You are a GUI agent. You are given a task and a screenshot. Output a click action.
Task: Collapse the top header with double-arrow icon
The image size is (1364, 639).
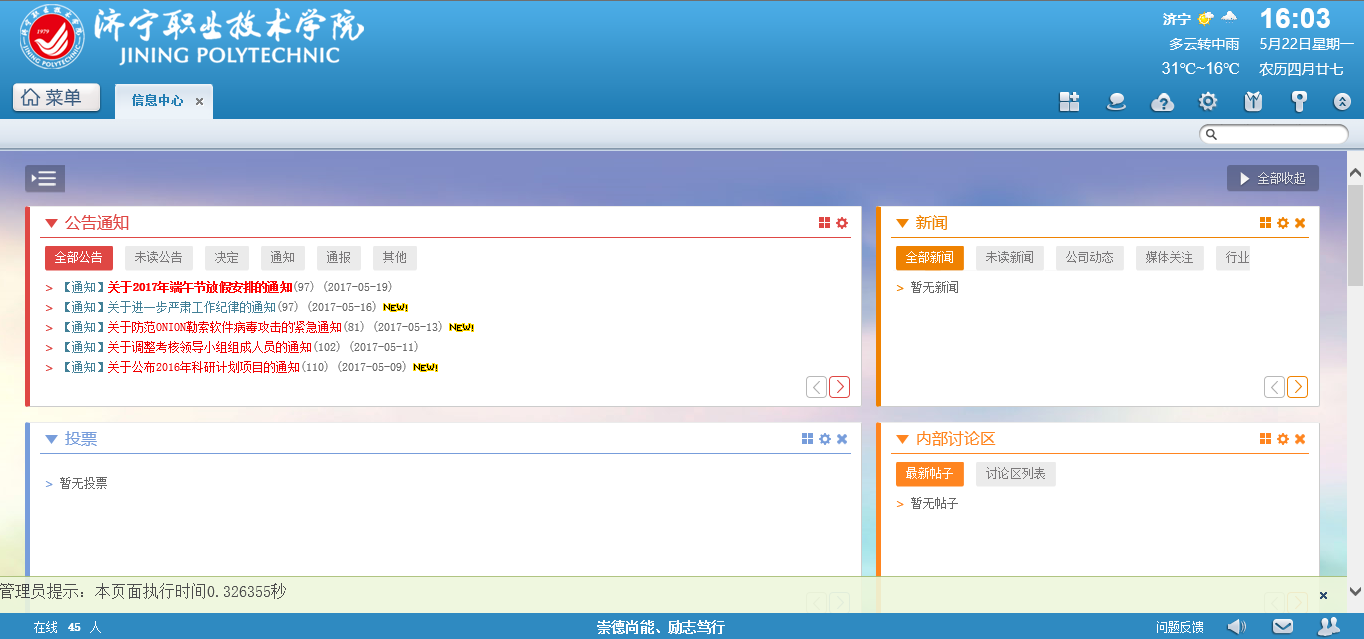pyautogui.click(x=1343, y=101)
